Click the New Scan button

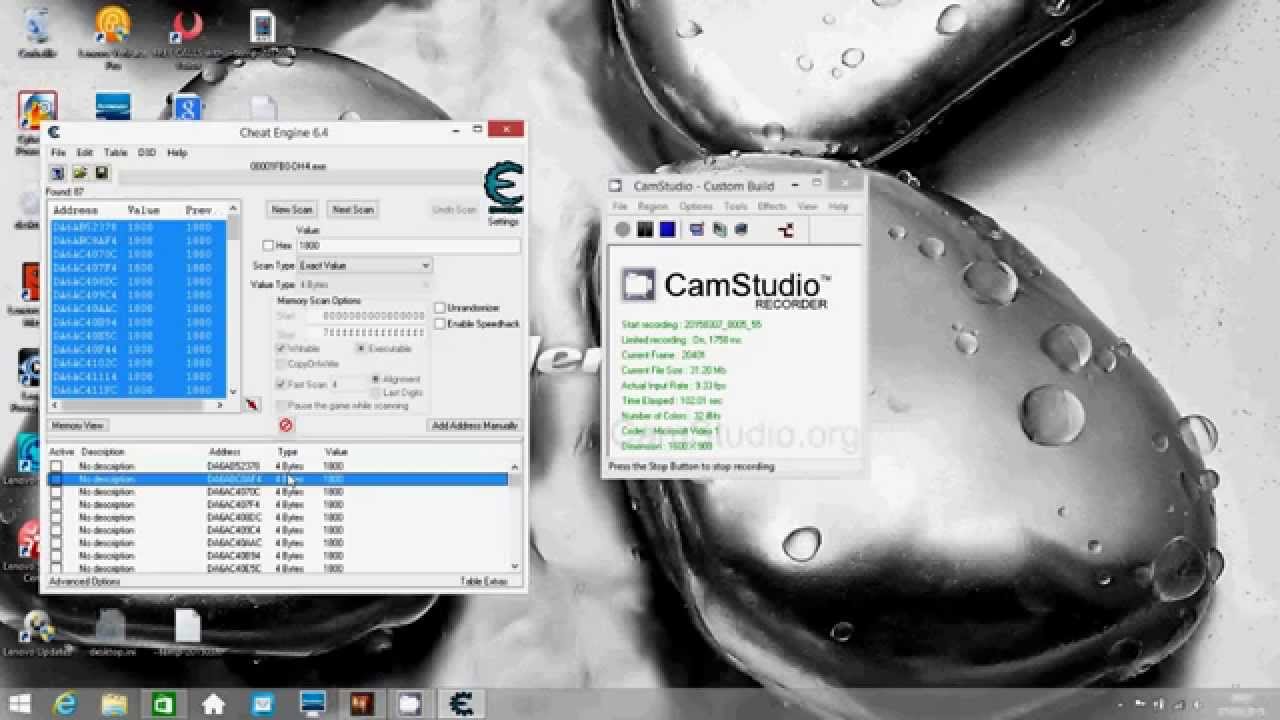(293, 209)
